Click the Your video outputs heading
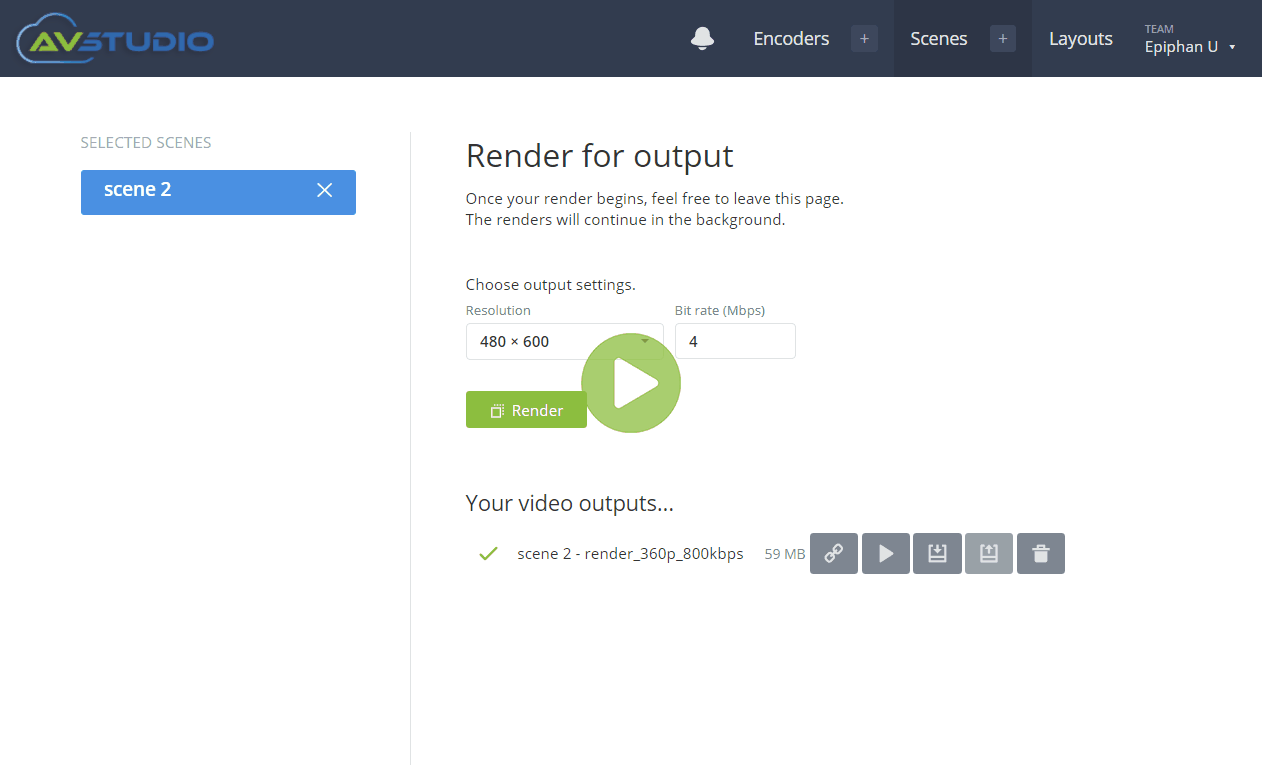This screenshot has height=765, width=1262. click(570, 503)
